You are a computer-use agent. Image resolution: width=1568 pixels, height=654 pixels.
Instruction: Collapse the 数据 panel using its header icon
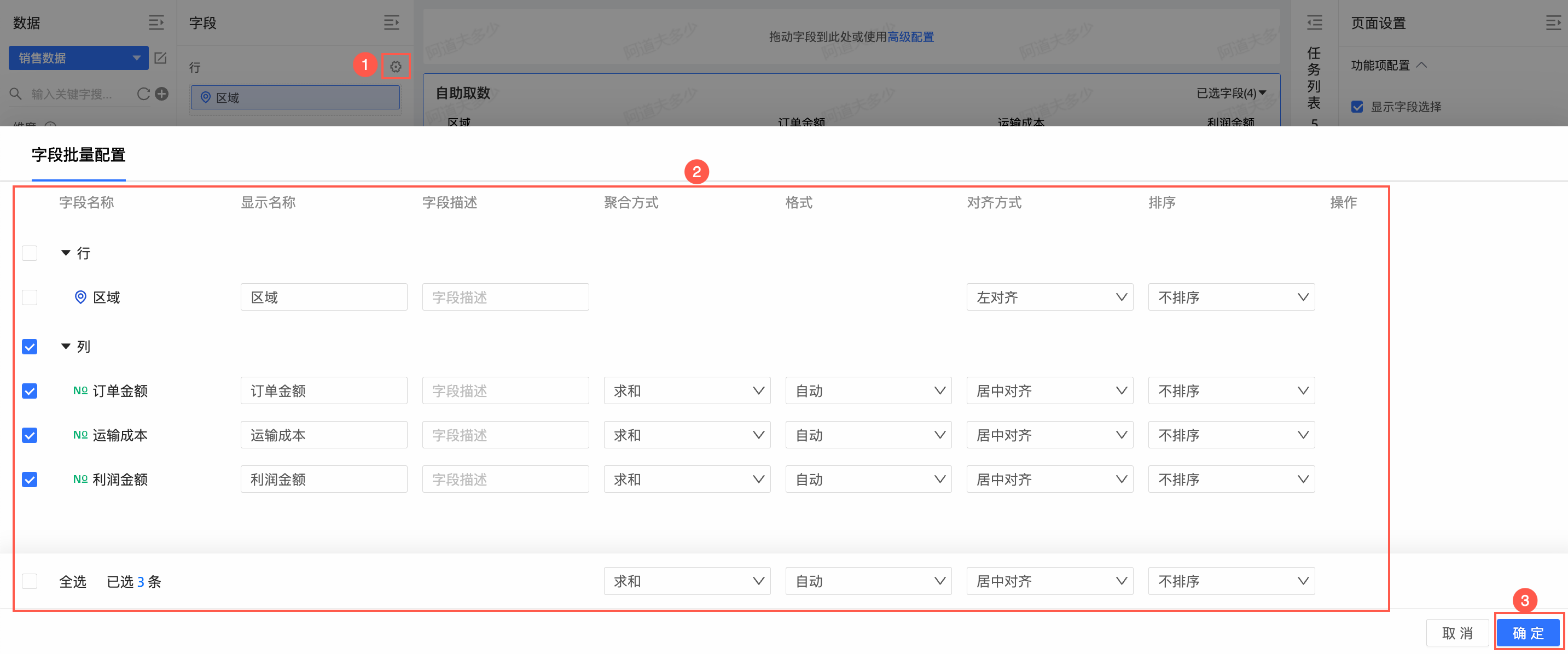(x=156, y=23)
